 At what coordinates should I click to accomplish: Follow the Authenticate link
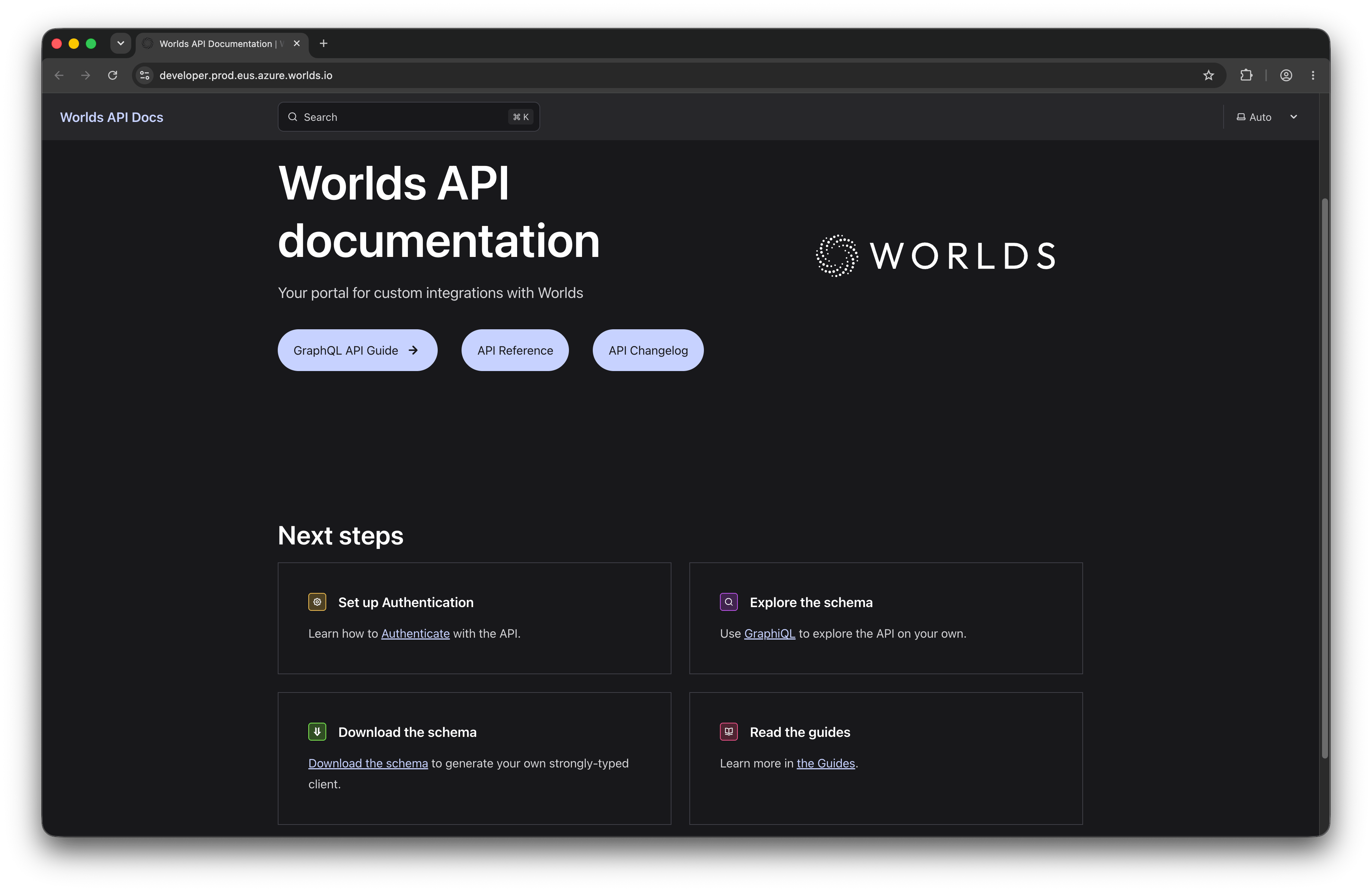415,634
